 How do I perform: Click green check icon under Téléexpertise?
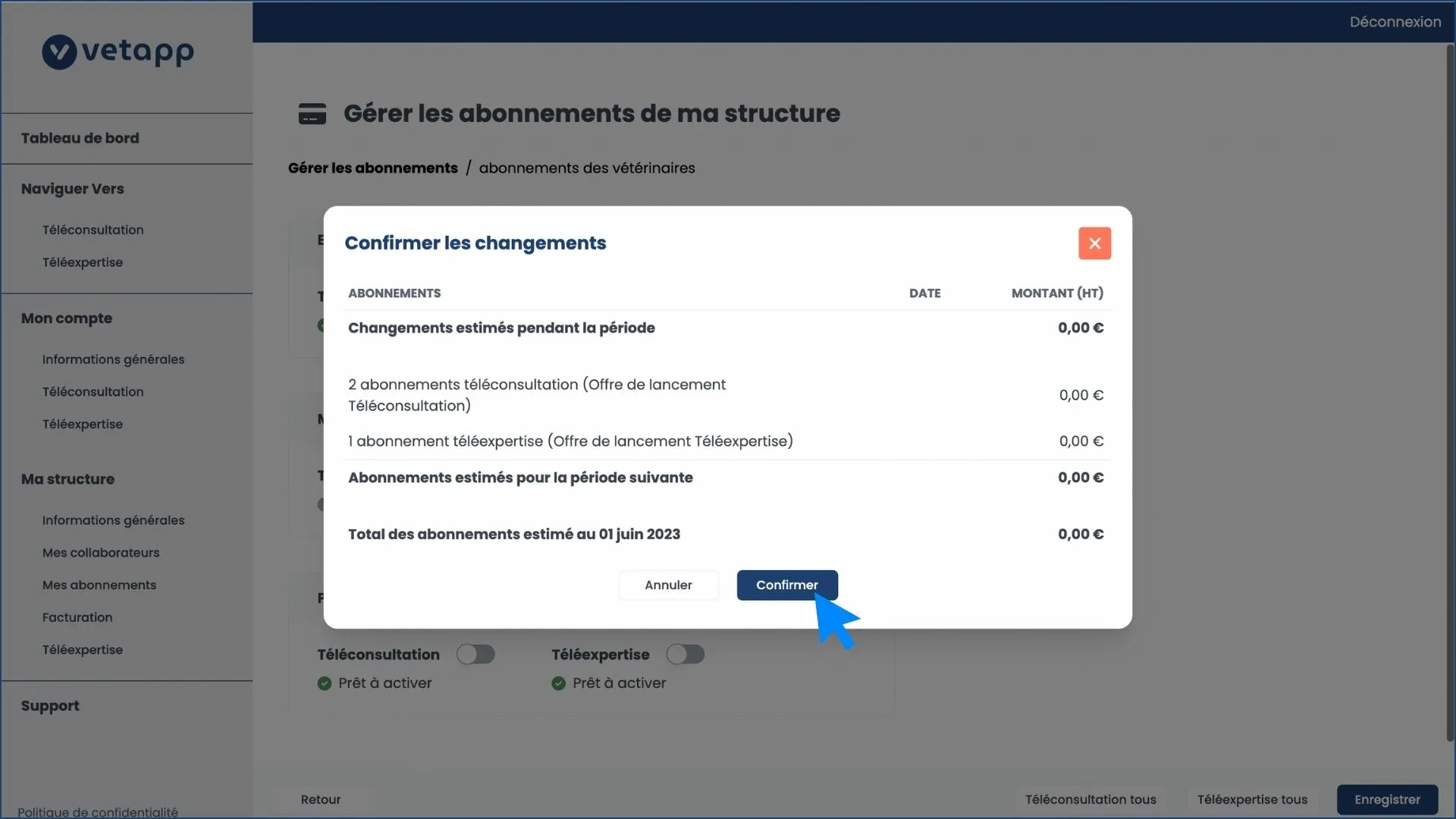click(x=559, y=683)
